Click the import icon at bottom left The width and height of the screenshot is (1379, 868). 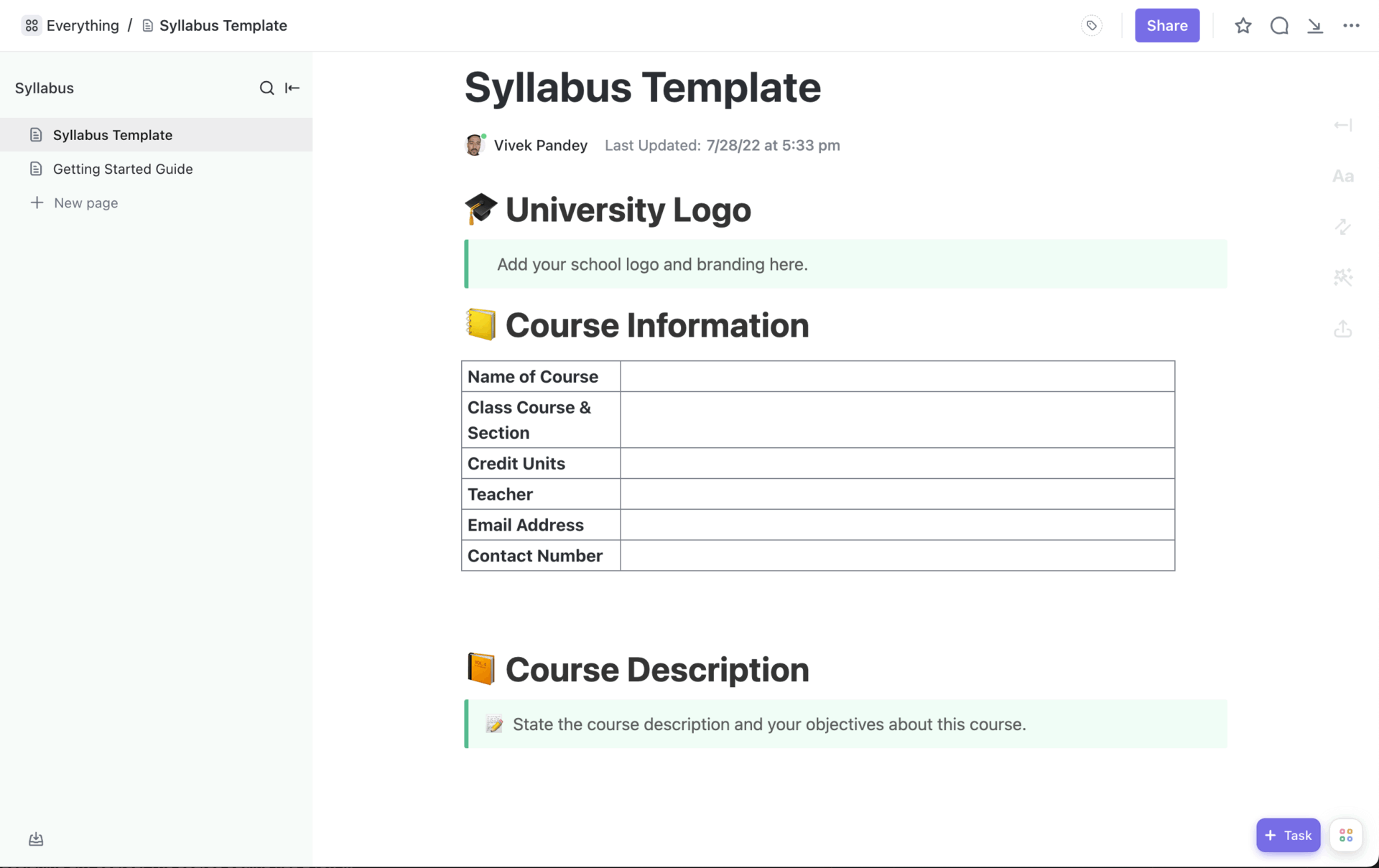coord(35,838)
